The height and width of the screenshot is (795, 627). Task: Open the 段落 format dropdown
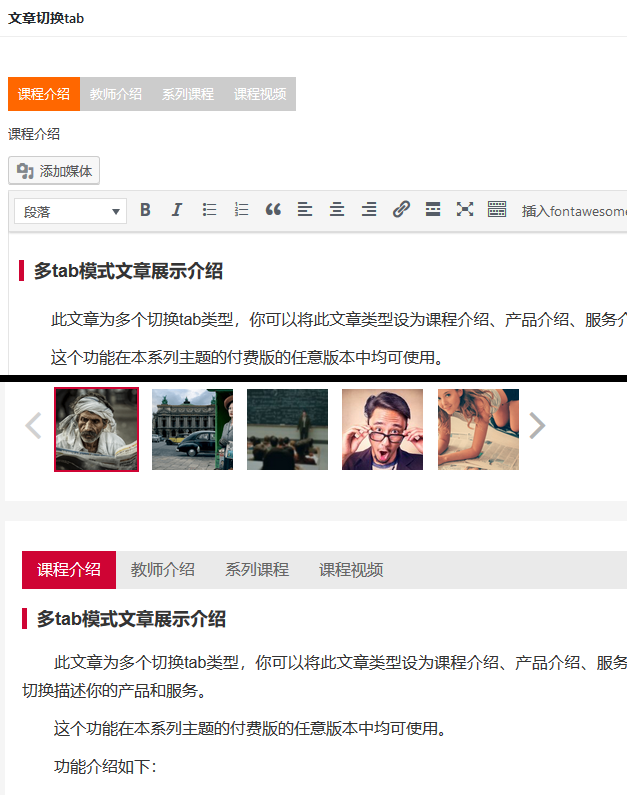[x=70, y=211]
